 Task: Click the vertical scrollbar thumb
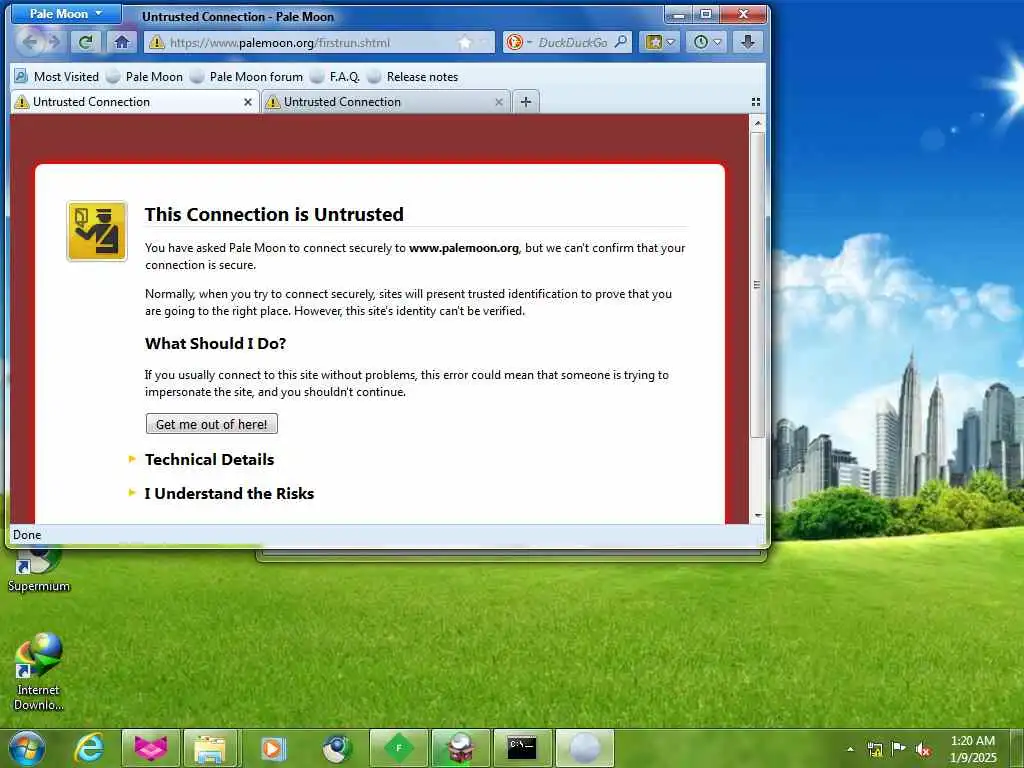(758, 285)
